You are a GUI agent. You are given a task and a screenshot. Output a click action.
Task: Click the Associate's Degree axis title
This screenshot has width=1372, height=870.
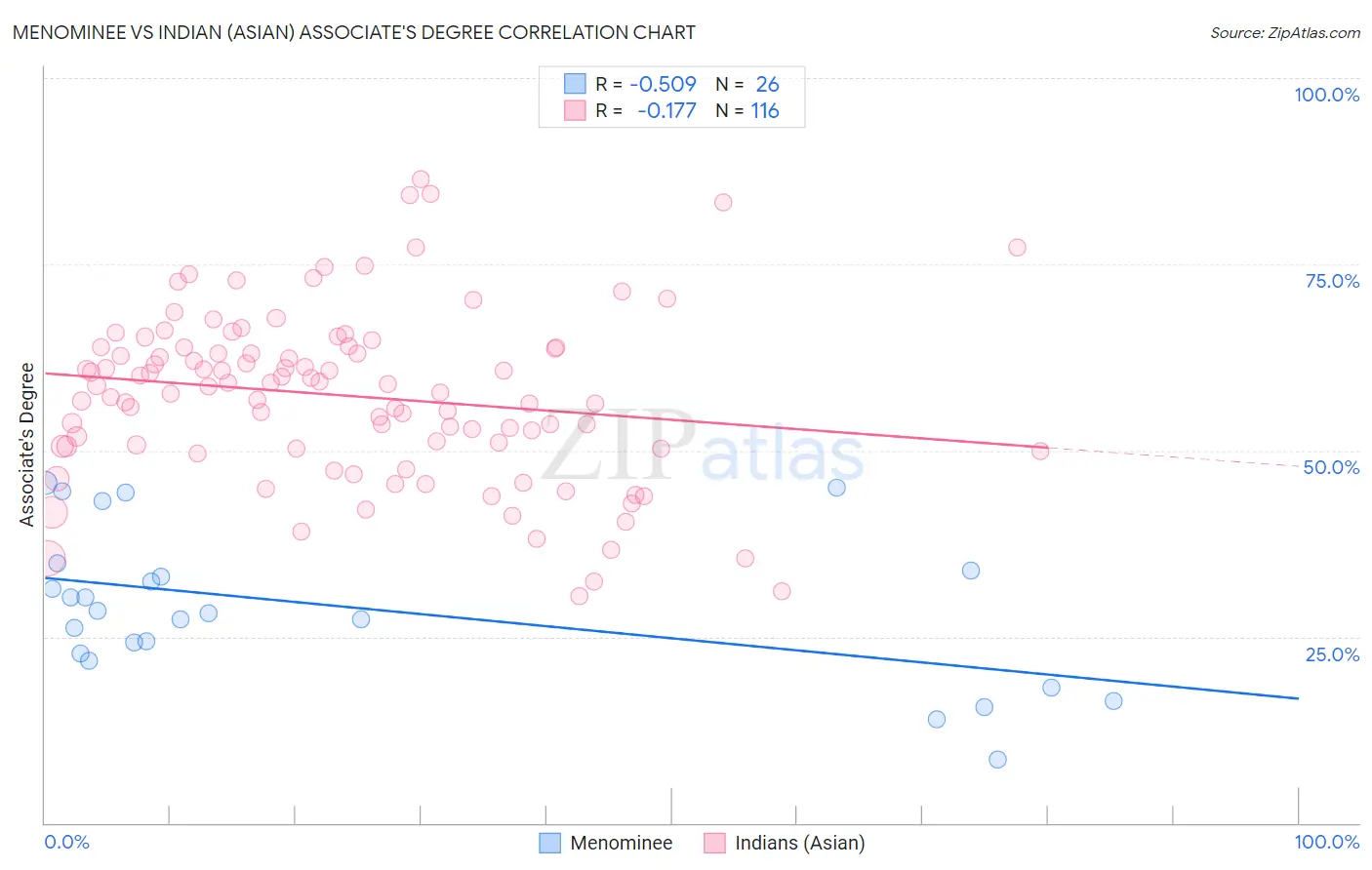(x=27, y=445)
